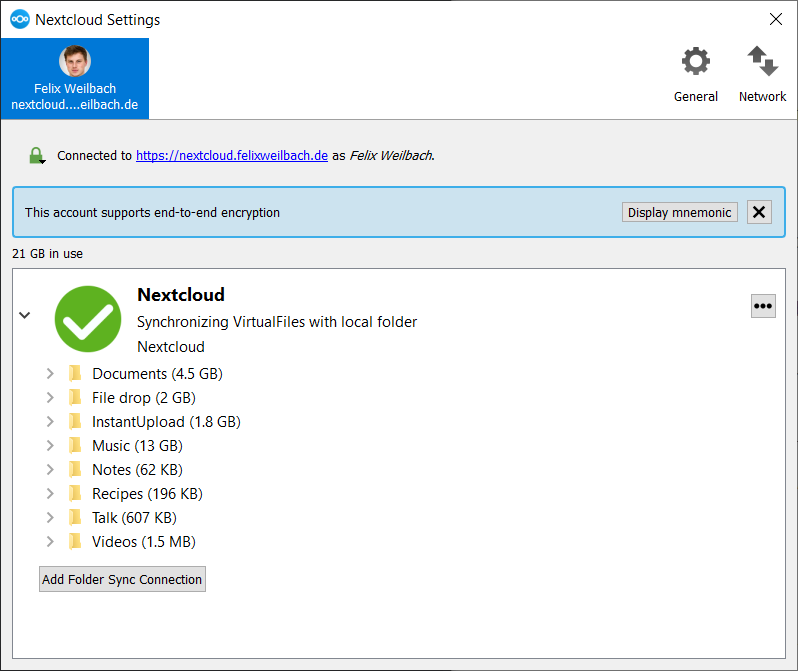Select the File drop (2 GB) folder

tap(143, 398)
